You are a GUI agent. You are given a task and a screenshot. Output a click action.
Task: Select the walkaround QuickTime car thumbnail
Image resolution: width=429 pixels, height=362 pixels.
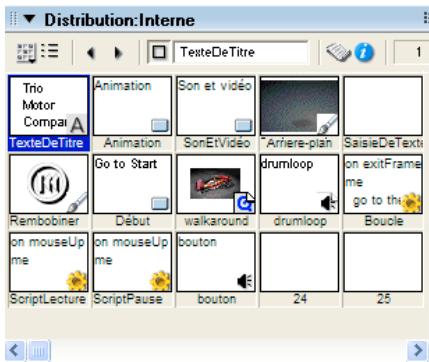coord(216,184)
